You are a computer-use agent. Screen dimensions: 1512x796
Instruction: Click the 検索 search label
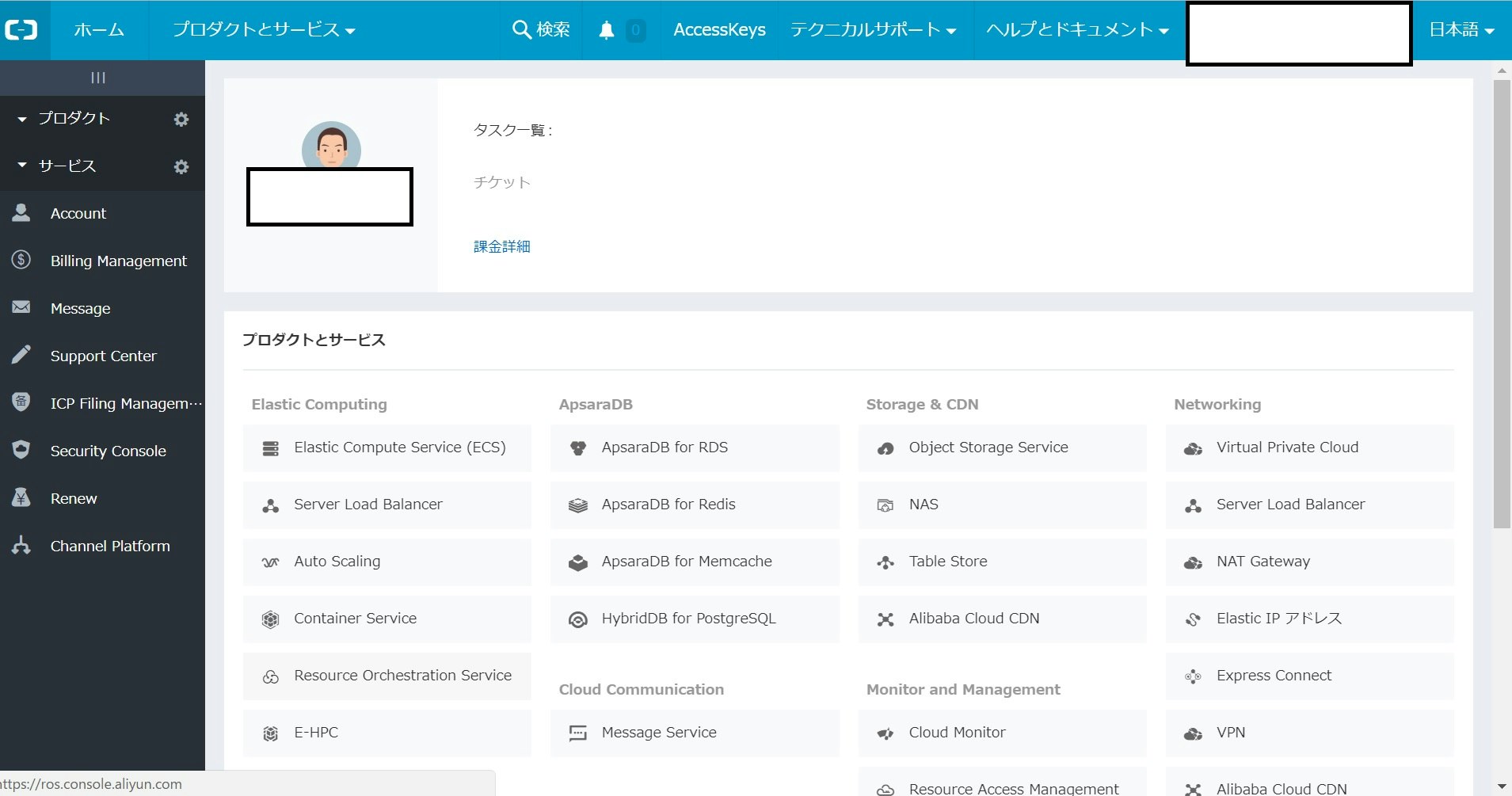[554, 30]
